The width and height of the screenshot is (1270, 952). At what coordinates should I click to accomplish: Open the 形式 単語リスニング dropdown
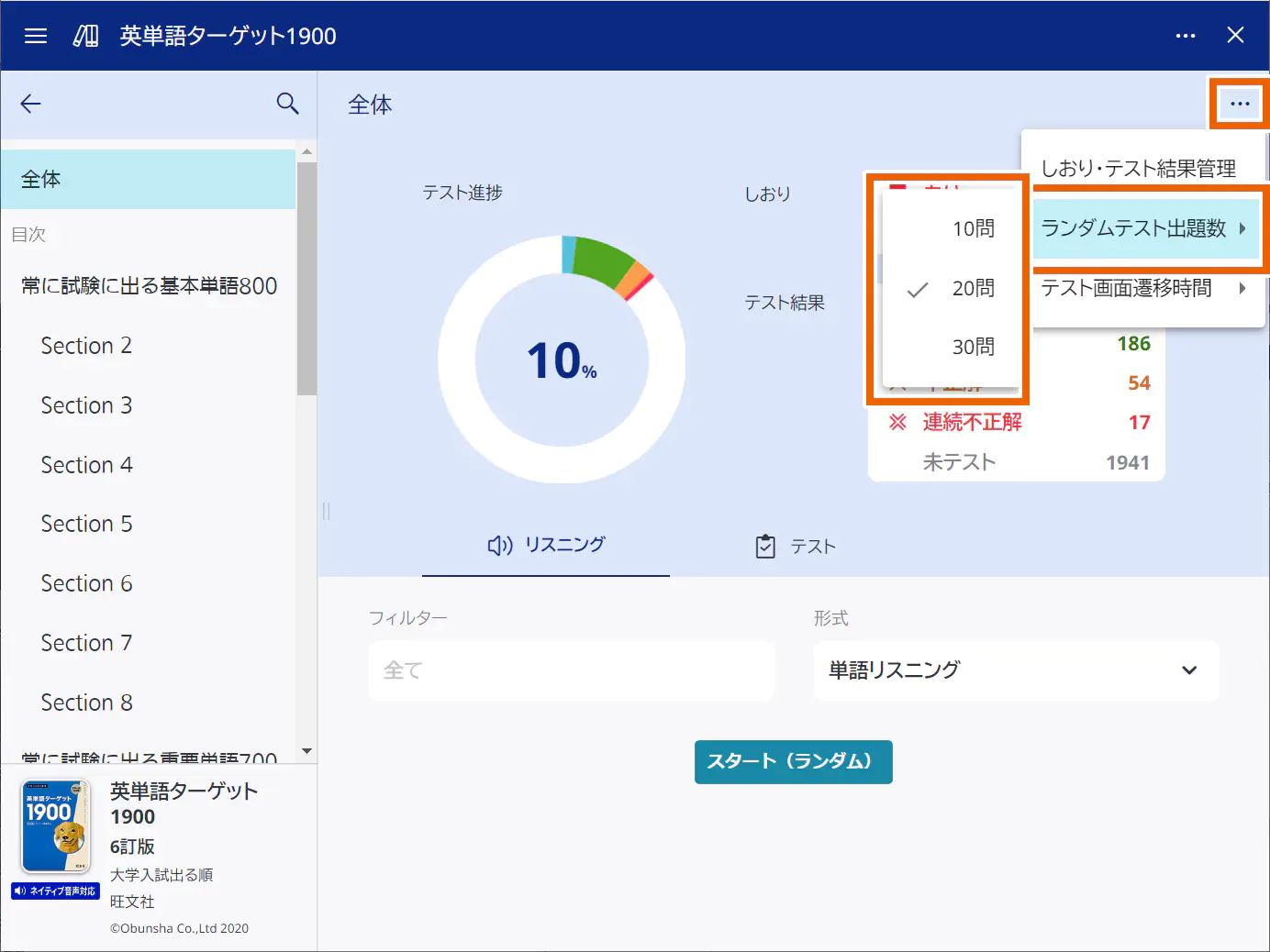pyautogui.click(x=1016, y=670)
